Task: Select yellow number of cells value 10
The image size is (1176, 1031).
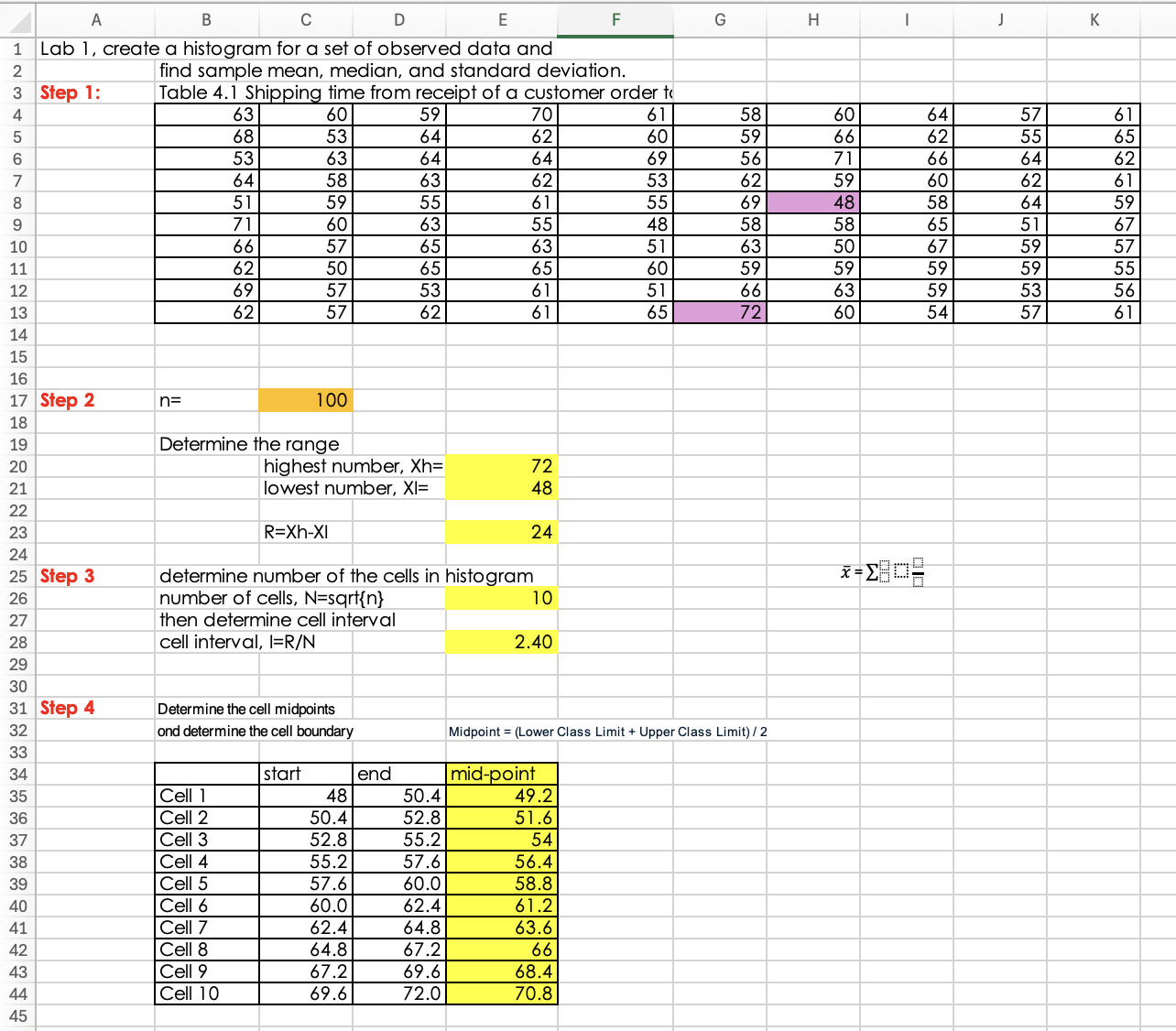Action: 502,598
